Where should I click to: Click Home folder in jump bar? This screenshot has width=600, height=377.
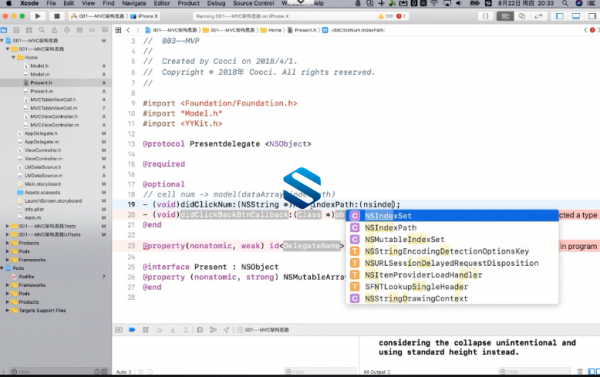point(271,30)
